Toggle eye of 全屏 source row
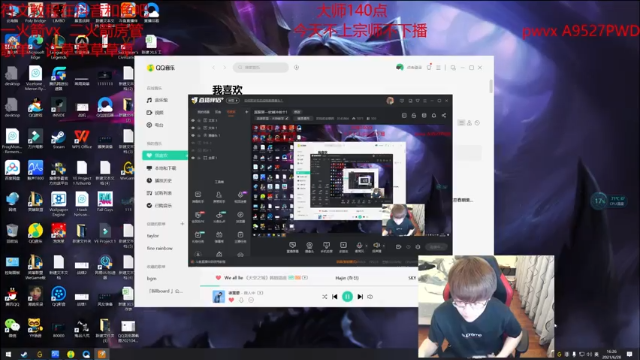The height and width of the screenshot is (360, 640). 193,158
